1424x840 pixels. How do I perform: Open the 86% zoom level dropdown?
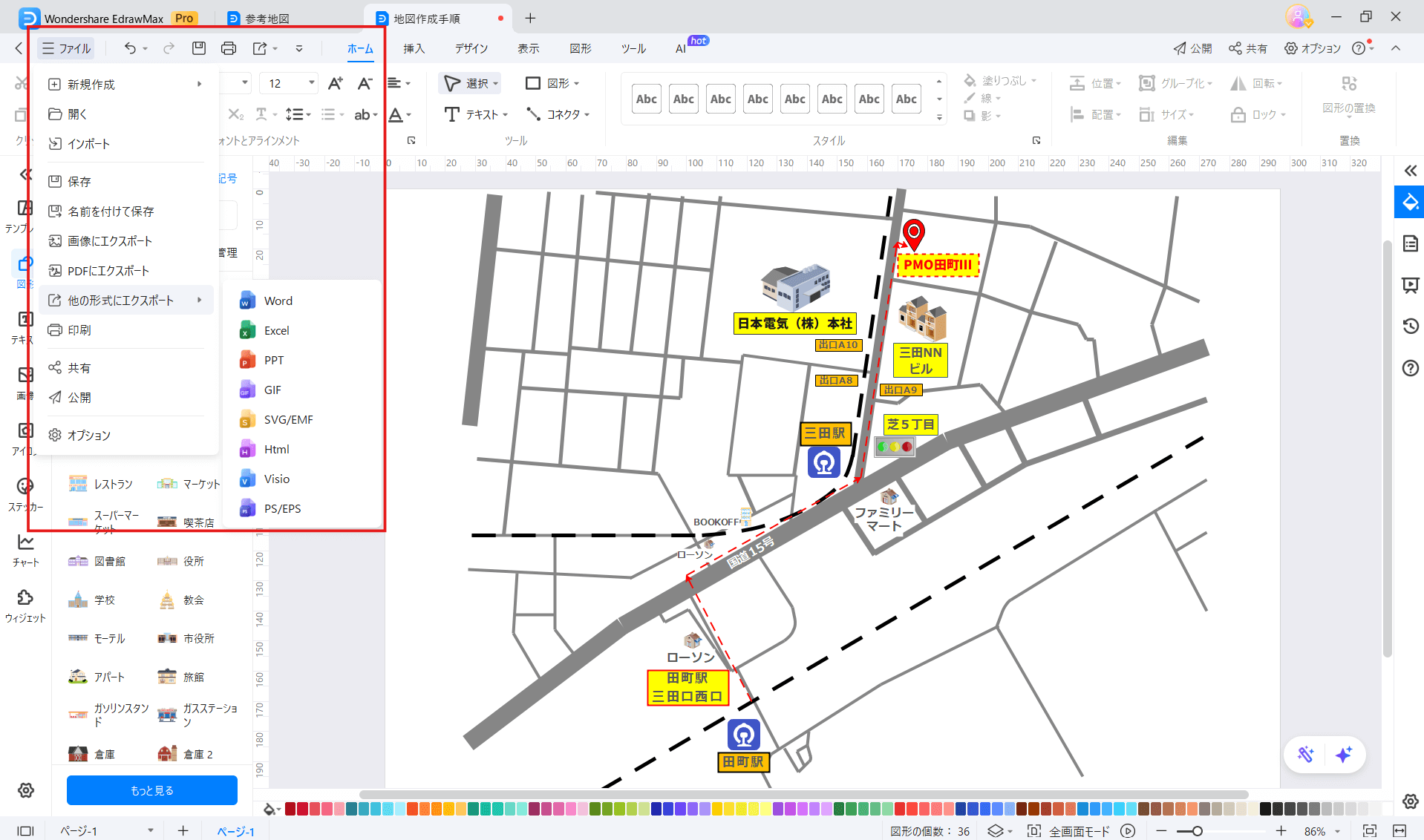pos(1322,831)
